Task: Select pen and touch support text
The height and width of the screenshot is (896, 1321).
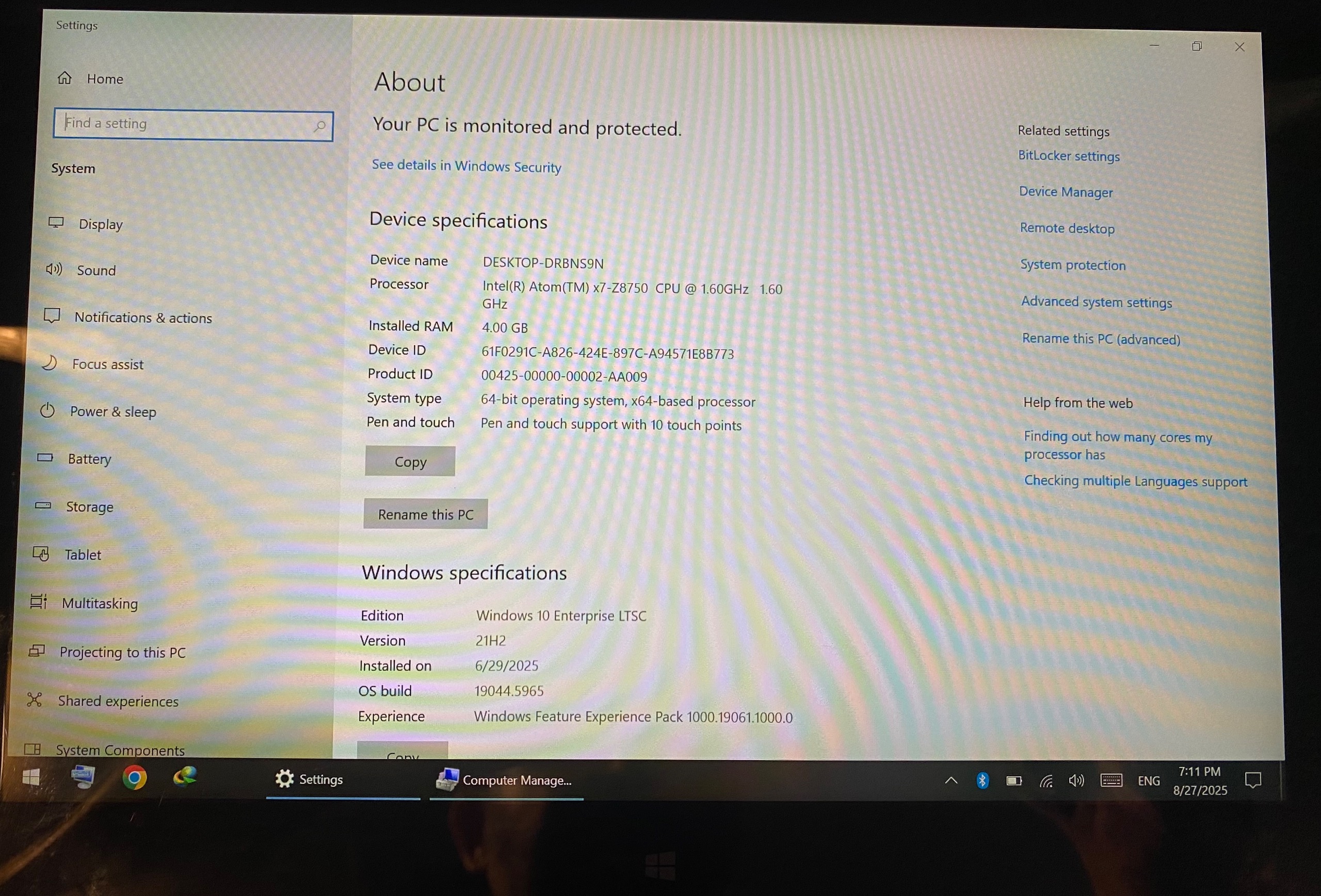Action: pos(611,425)
